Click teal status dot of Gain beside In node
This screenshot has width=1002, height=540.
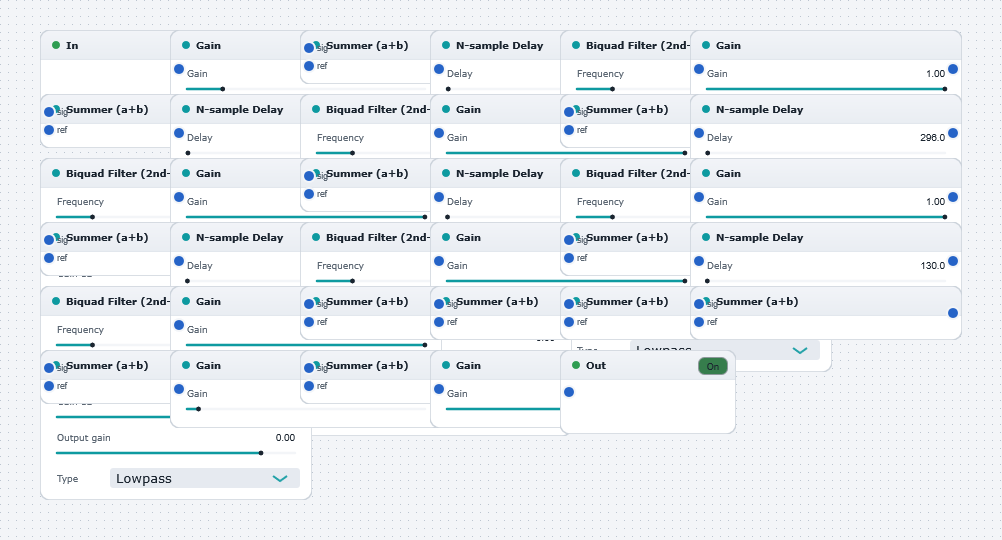186,45
